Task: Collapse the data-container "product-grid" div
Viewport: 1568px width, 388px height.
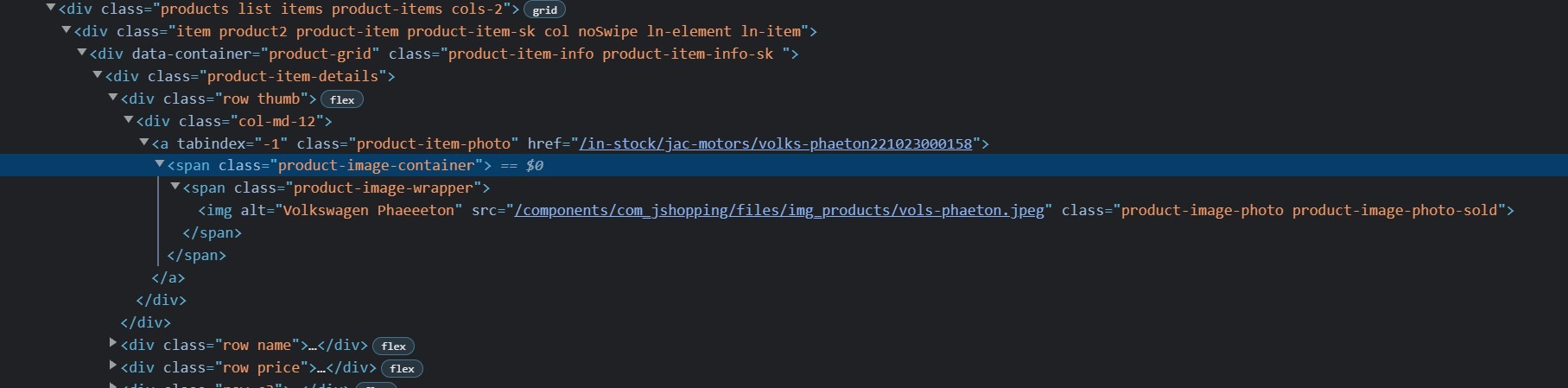Action: point(82,54)
